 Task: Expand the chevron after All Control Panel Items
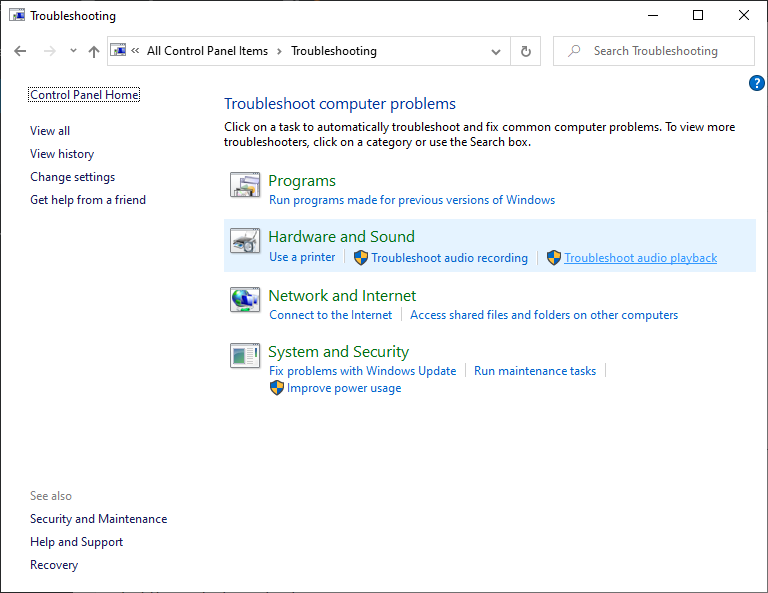pyautogui.click(x=279, y=51)
